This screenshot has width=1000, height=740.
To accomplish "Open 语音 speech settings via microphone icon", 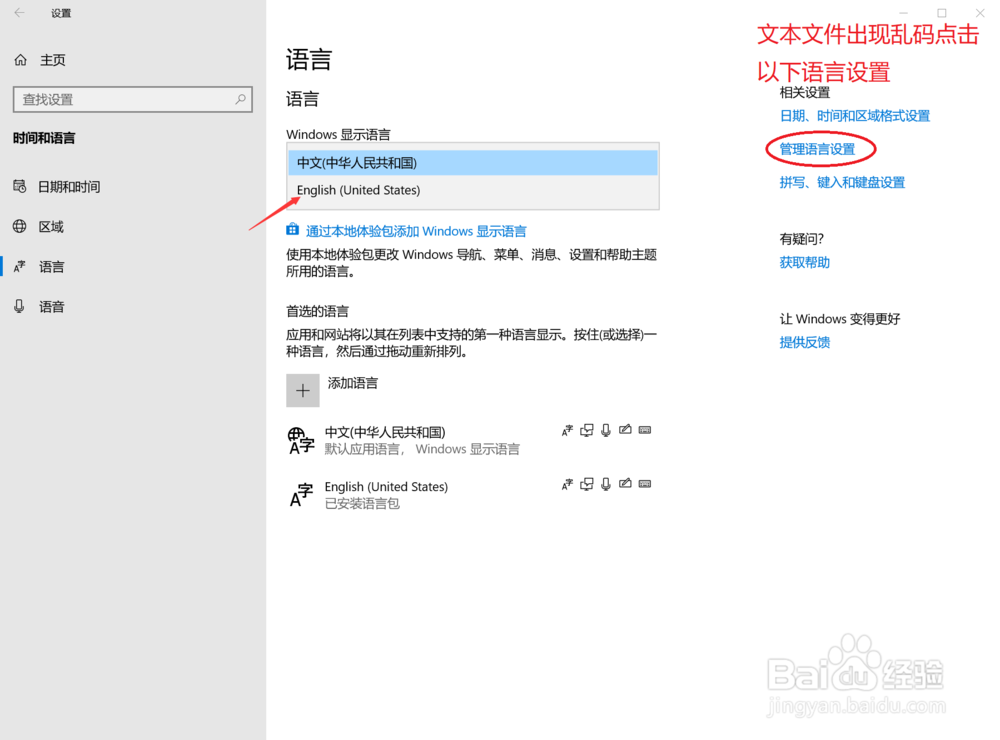I will coord(22,306).
